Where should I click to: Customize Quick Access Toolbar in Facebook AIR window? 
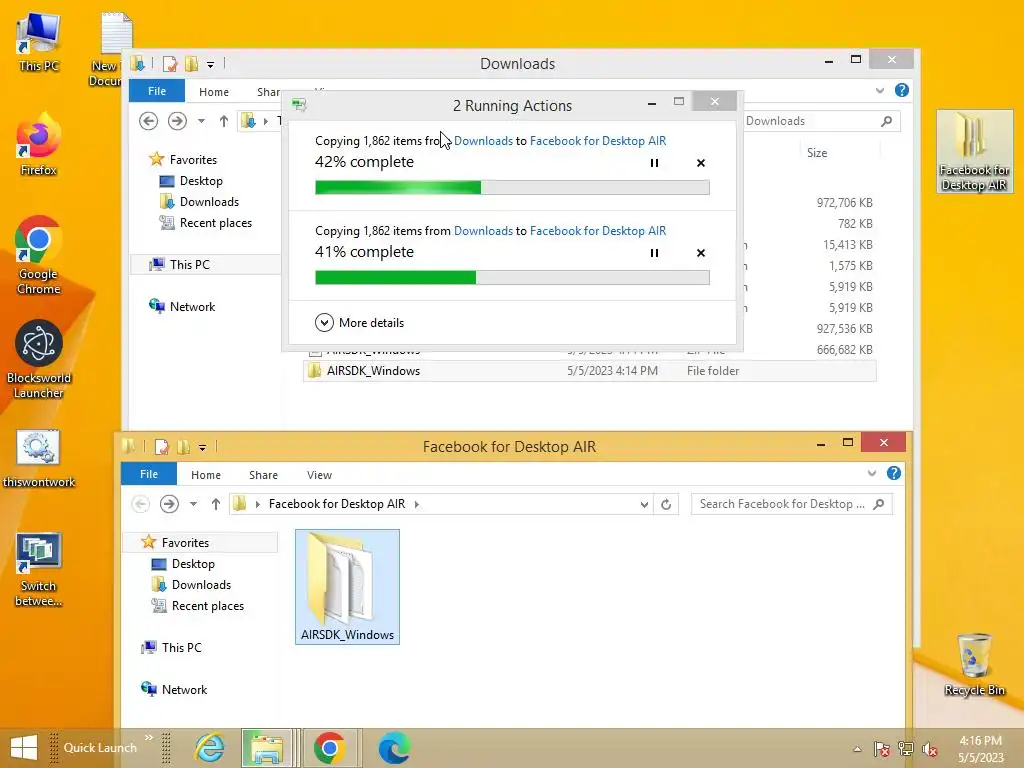coord(202,447)
